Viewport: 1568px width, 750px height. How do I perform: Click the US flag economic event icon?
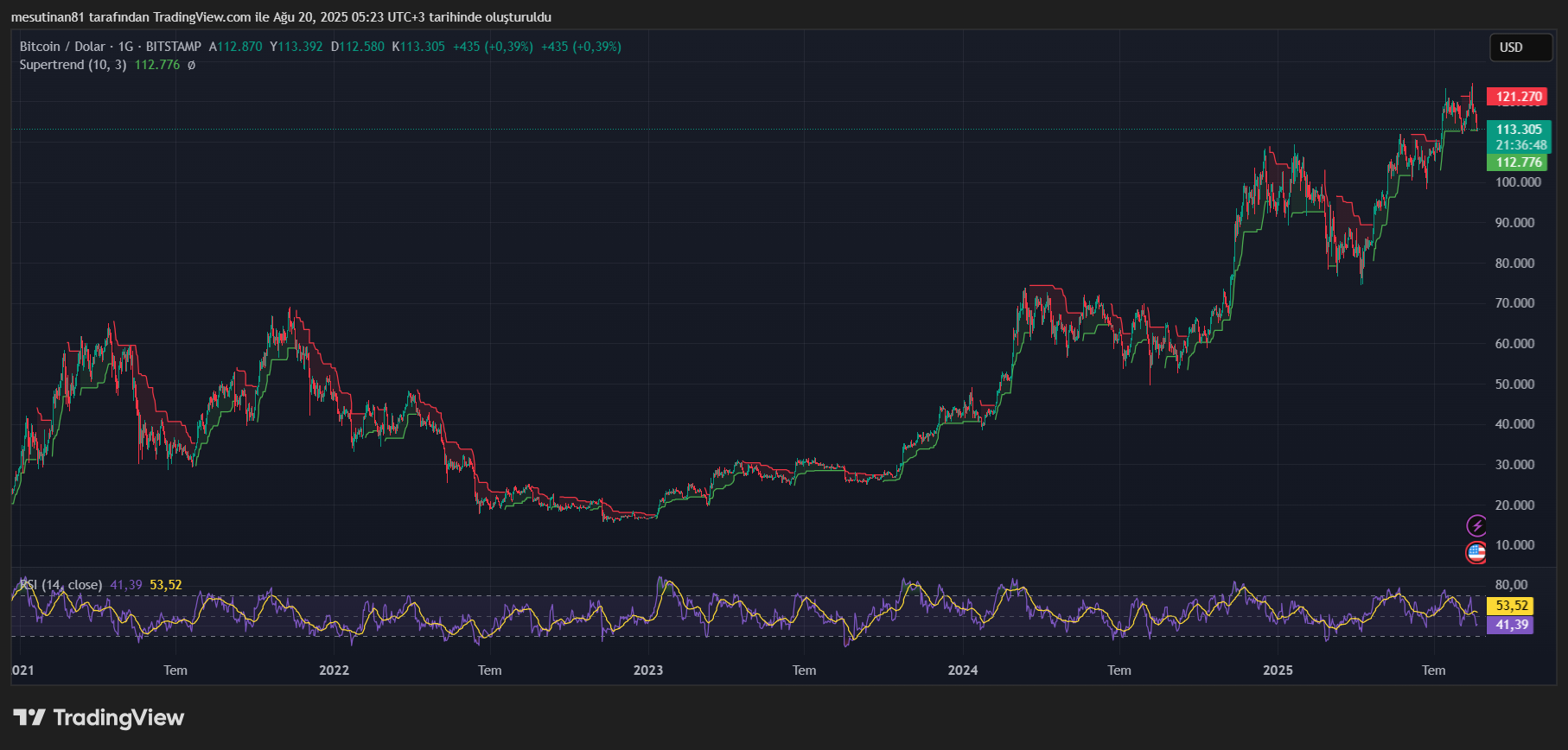point(1476,553)
